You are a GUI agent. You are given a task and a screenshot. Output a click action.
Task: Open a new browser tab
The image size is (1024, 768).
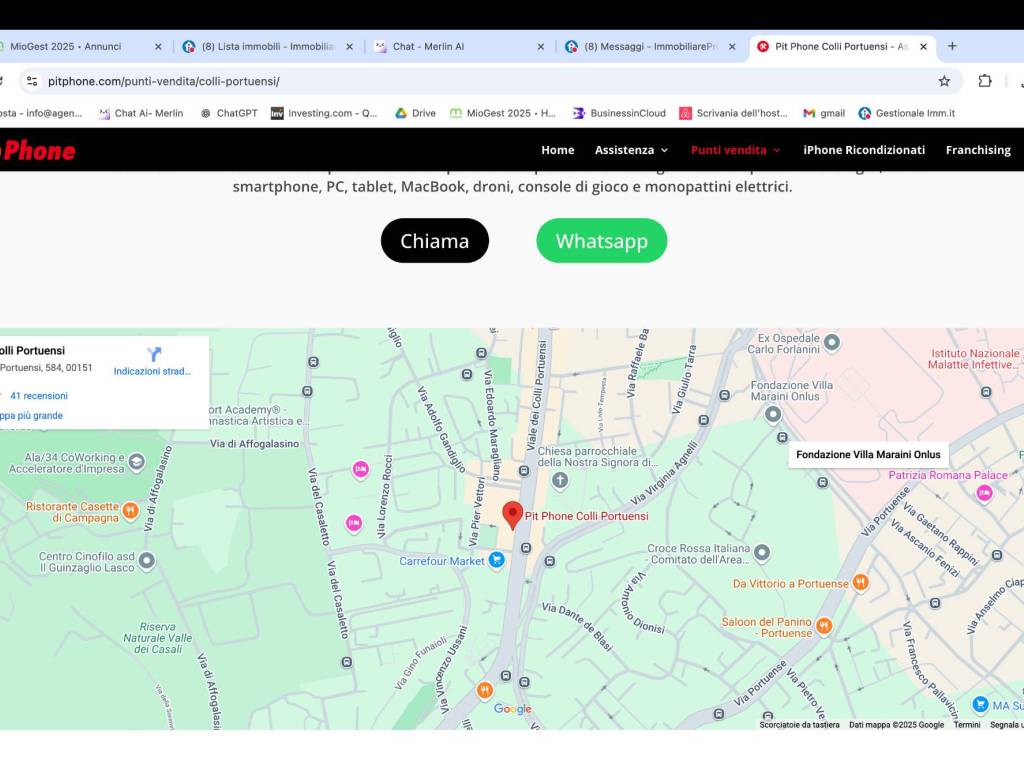pyautogui.click(x=952, y=46)
